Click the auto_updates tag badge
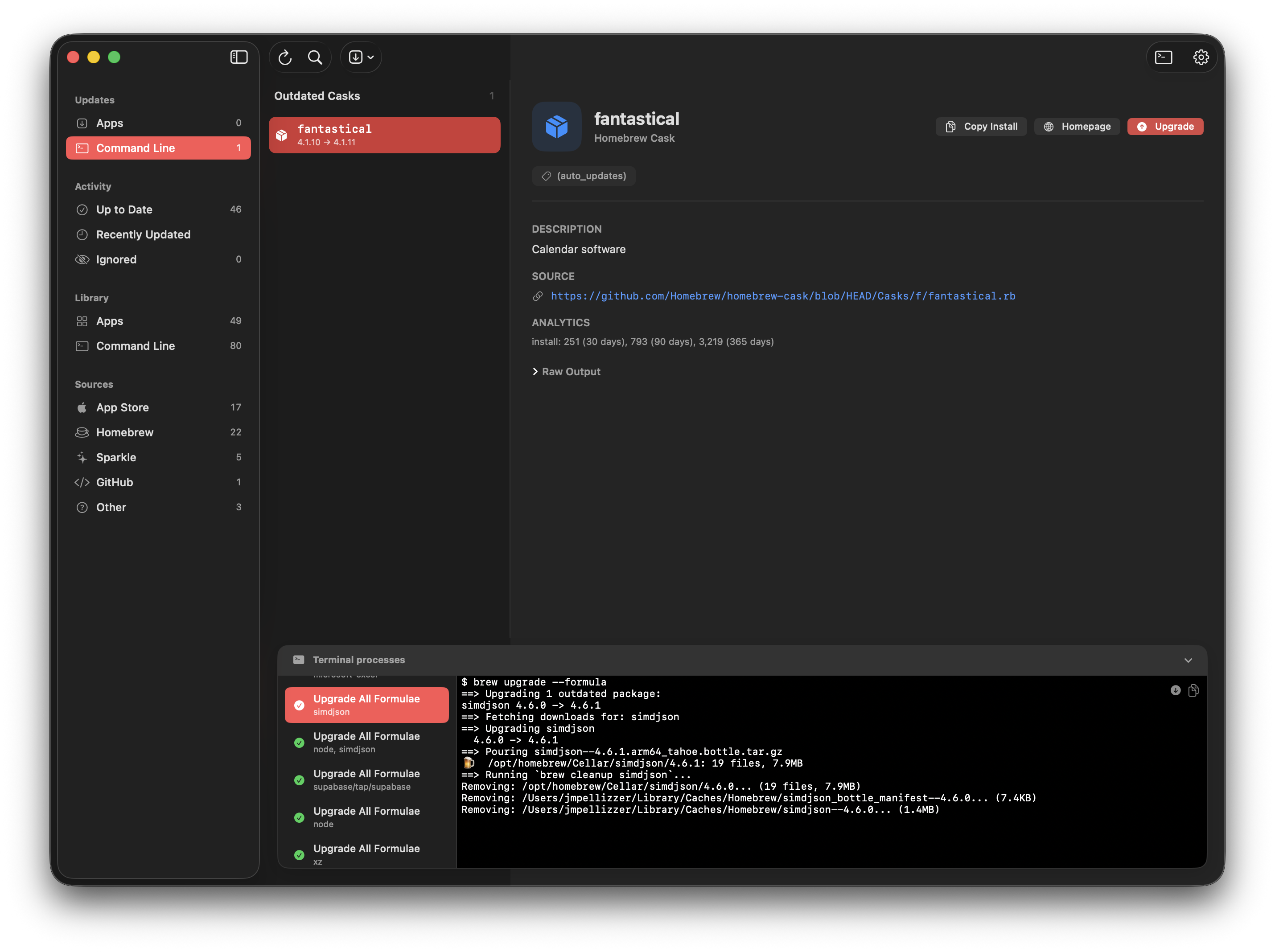This screenshot has height=952, width=1275. [584, 176]
